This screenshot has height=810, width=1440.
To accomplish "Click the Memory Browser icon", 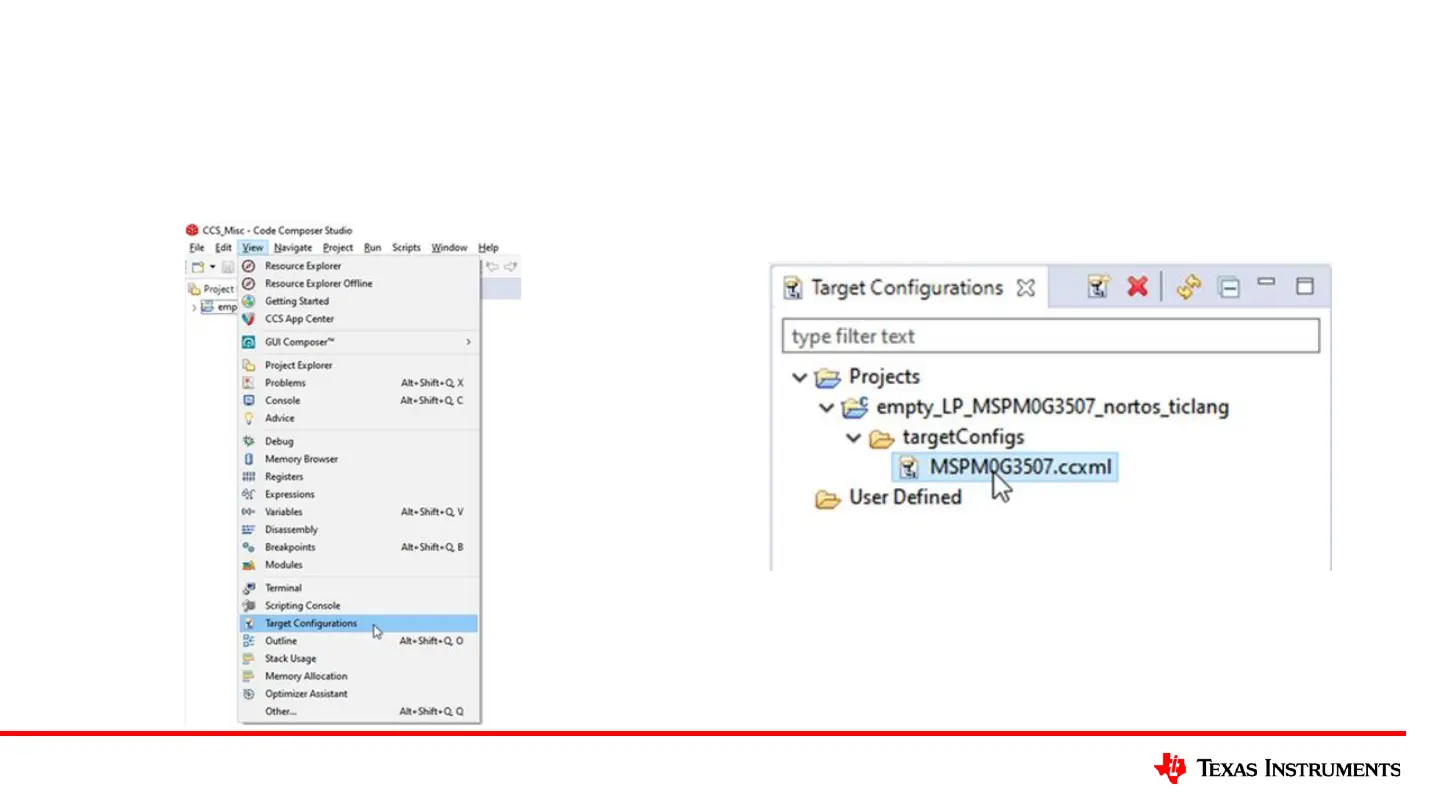I will 249,459.
